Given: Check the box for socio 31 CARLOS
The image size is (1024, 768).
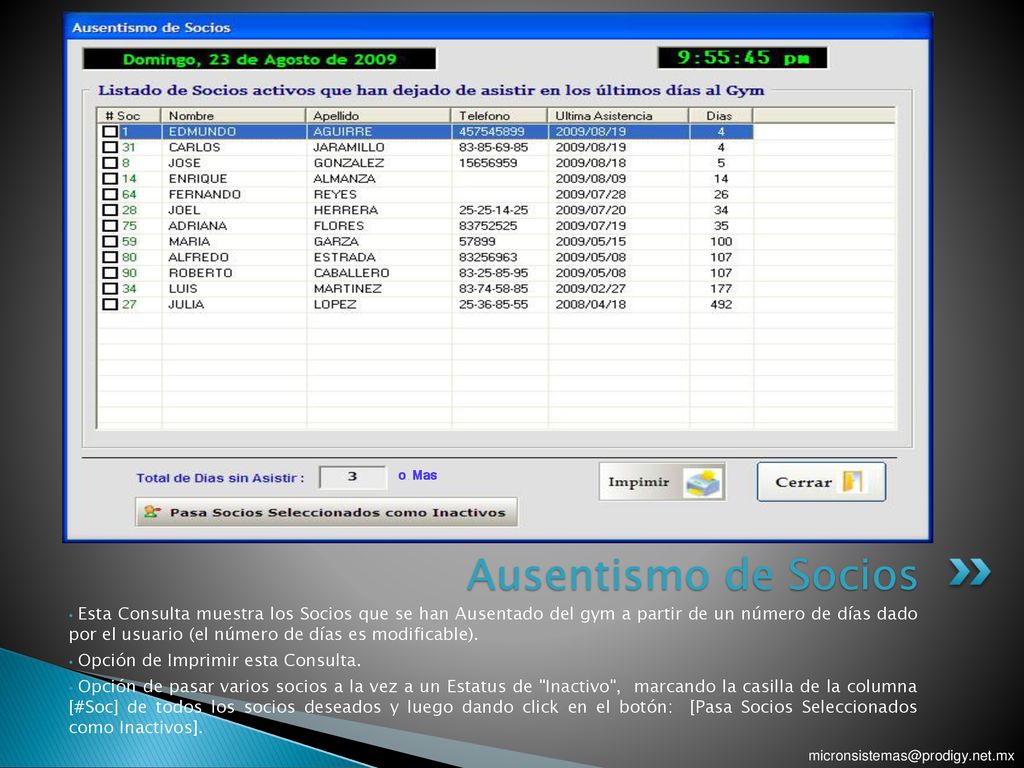Looking at the screenshot, I should point(110,147).
